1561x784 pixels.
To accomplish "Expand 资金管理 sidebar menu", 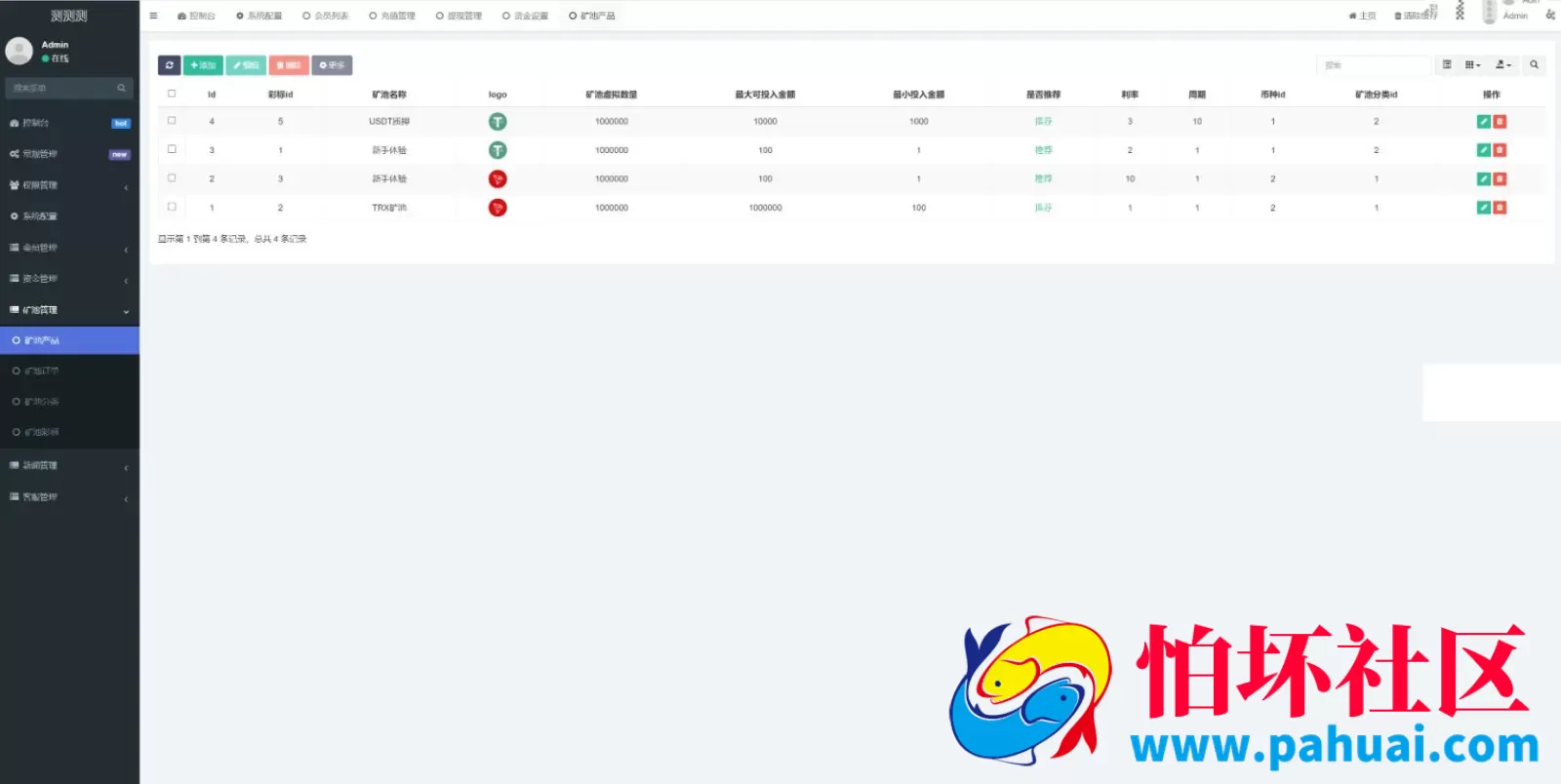I will coord(69,279).
